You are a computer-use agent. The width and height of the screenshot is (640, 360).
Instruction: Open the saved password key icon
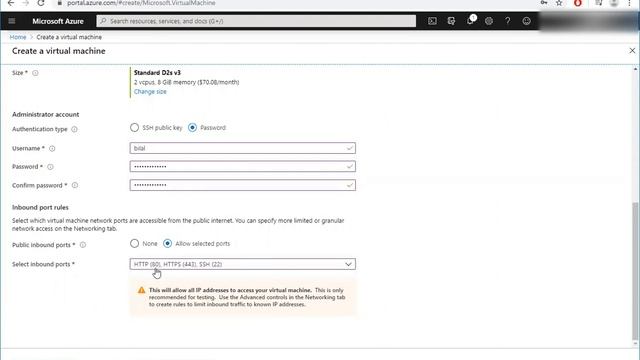(x=544, y=3)
